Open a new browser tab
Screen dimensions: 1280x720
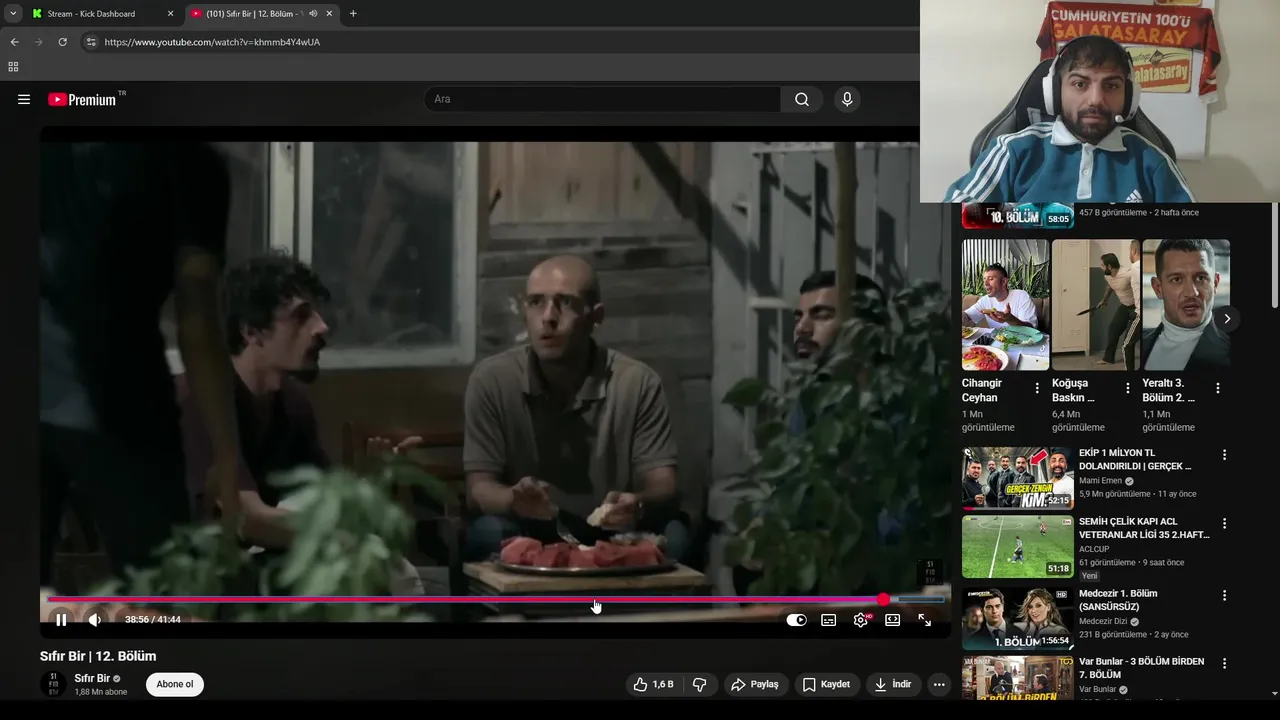tap(353, 14)
